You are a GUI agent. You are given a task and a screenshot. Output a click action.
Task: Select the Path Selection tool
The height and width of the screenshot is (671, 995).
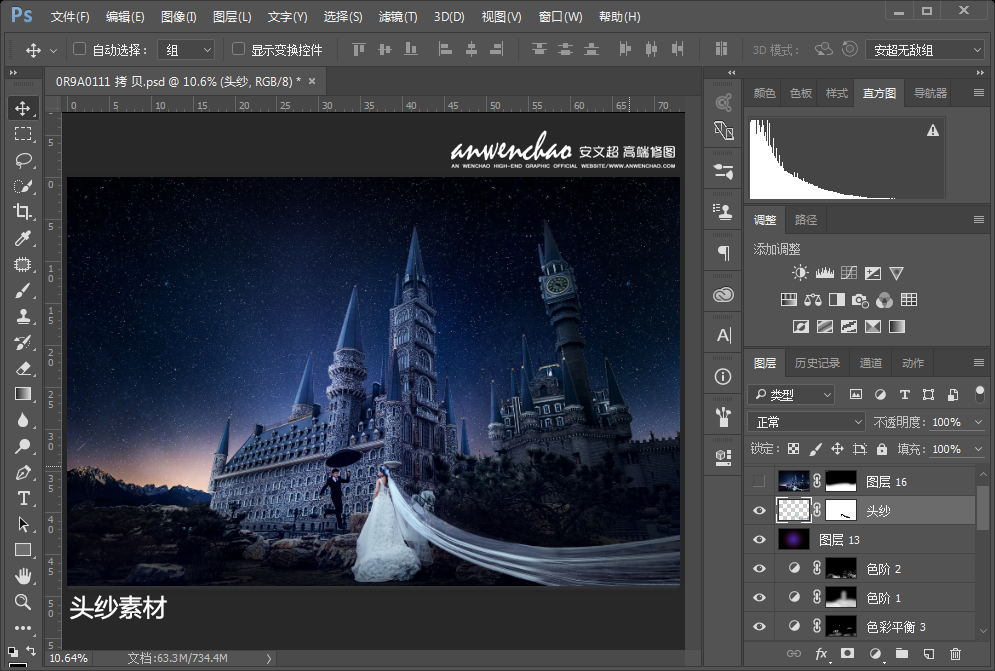(23, 524)
